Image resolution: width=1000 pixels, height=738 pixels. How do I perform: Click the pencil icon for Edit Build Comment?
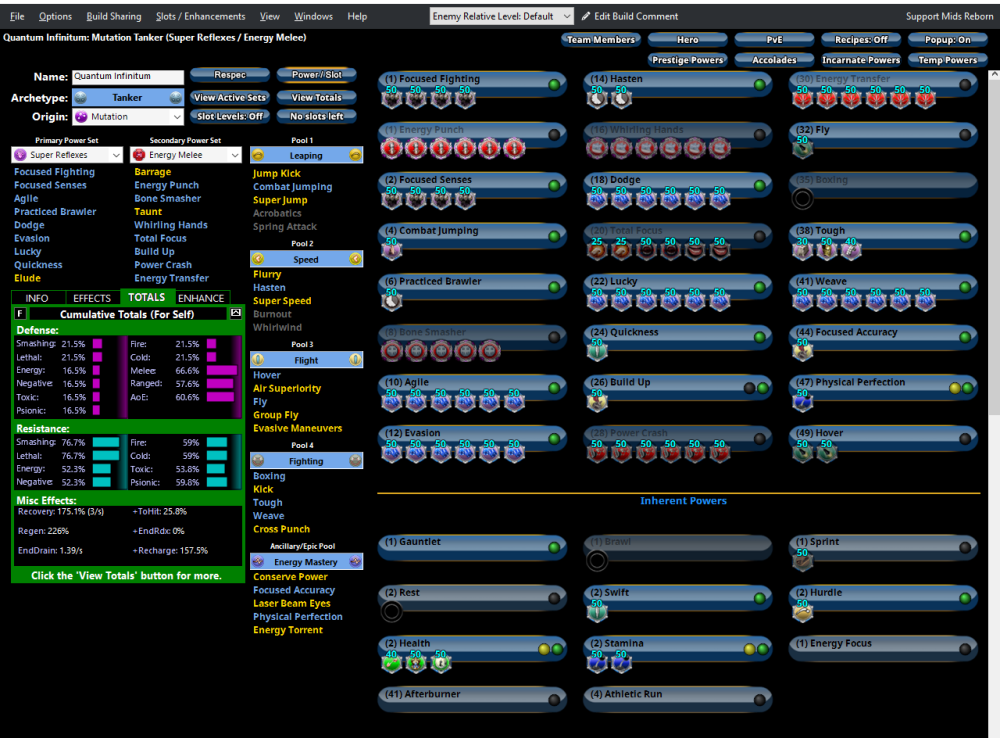pos(586,16)
